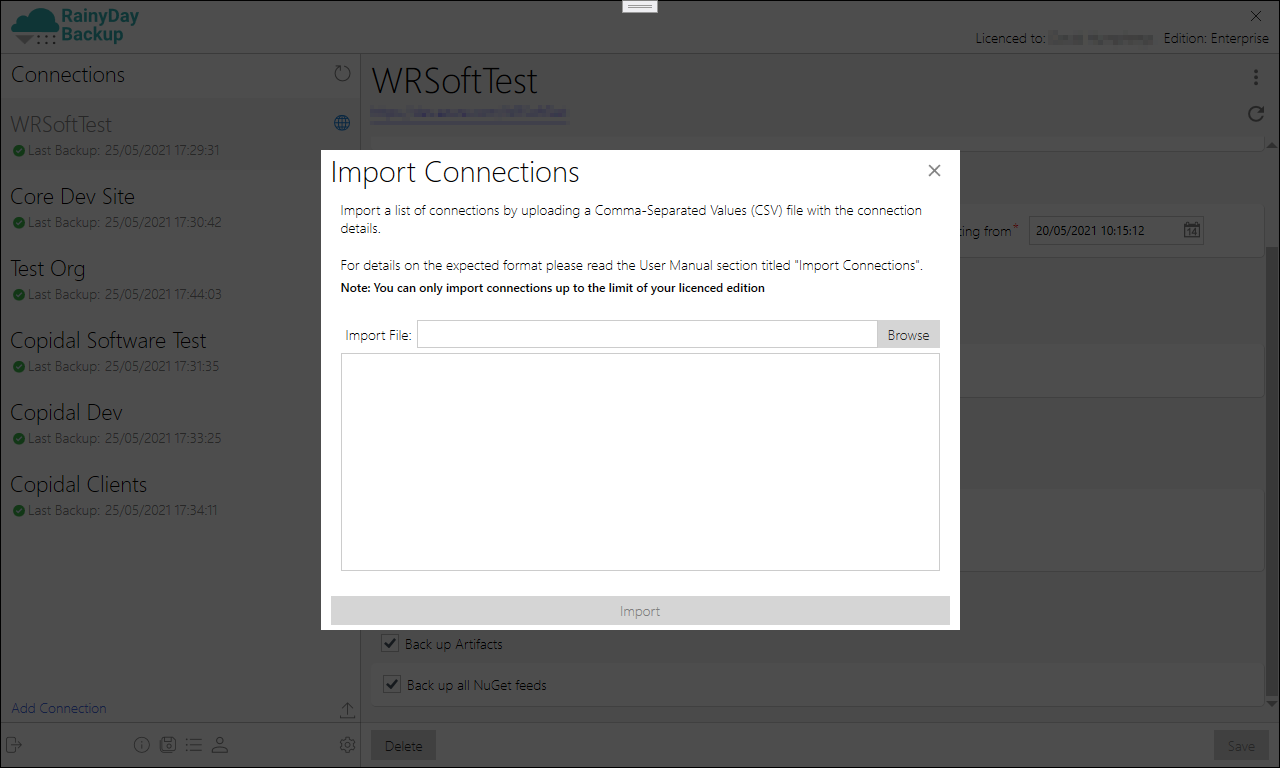This screenshot has height=768, width=1280.
Task: Click the save disk icon in bottom bar
Action: click(168, 745)
